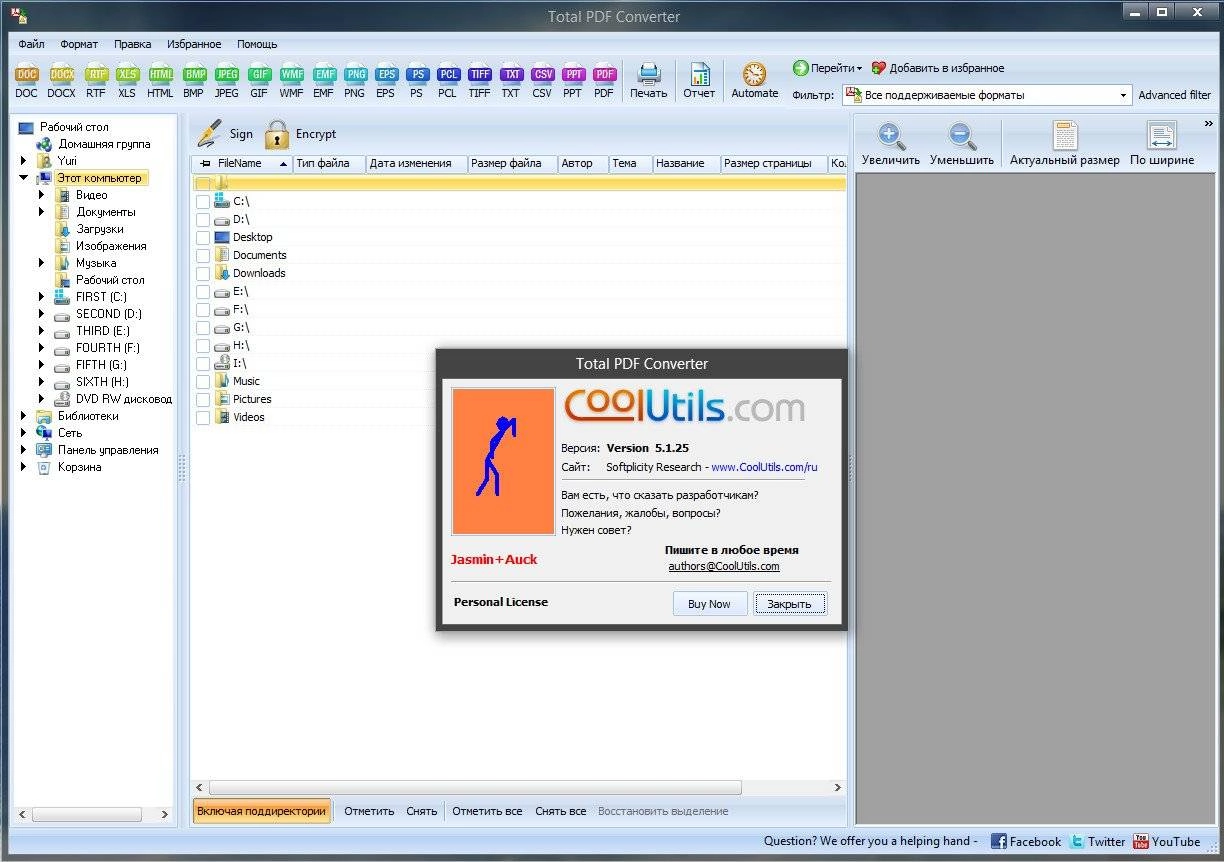Open the Печать print tool

(x=649, y=80)
